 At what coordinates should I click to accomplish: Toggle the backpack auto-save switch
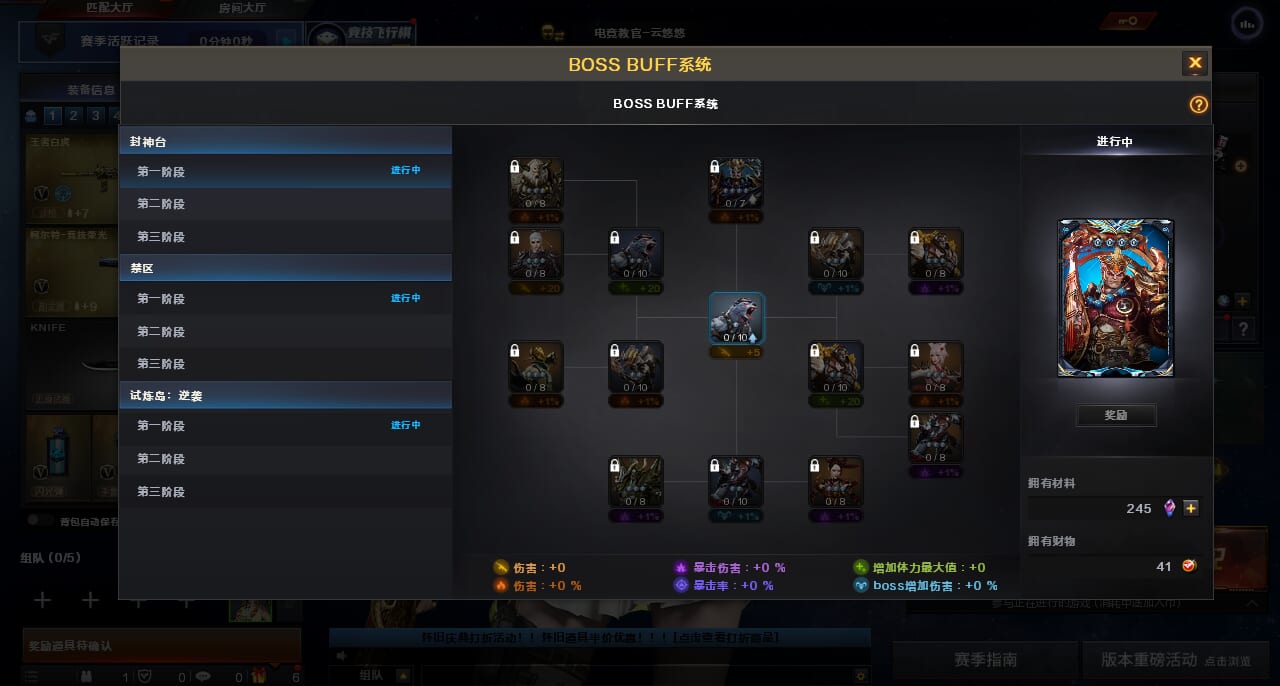click(40, 521)
